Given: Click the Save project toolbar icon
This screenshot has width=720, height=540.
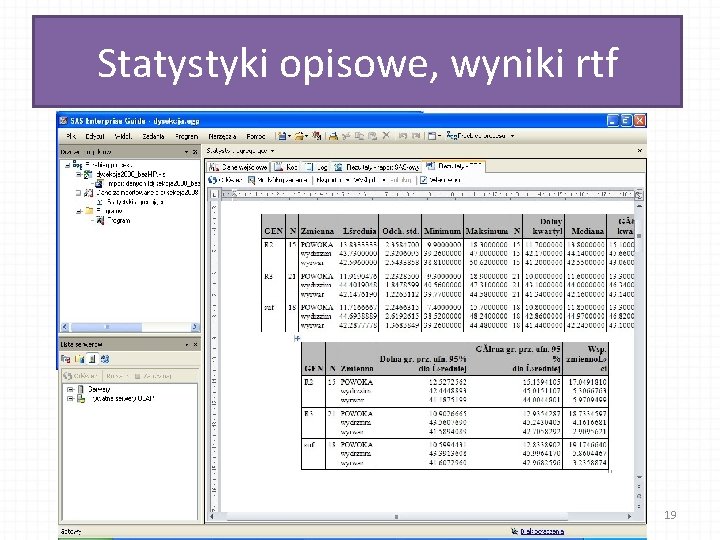Looking at the screenshot, I should [316, 136].
